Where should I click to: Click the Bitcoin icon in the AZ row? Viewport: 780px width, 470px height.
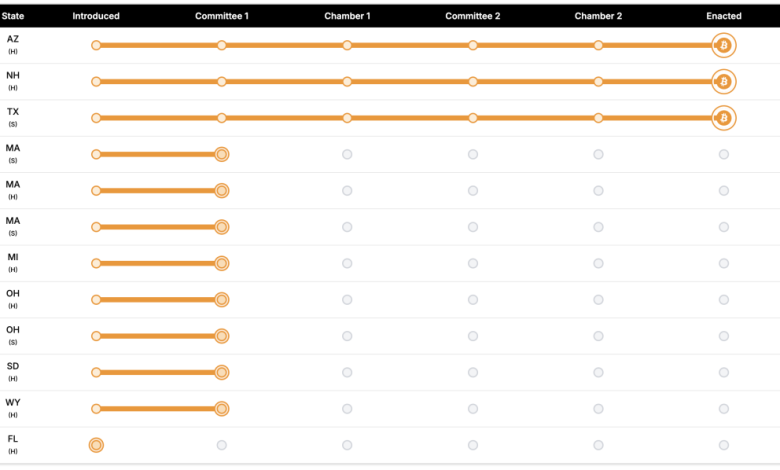(723, 45)
